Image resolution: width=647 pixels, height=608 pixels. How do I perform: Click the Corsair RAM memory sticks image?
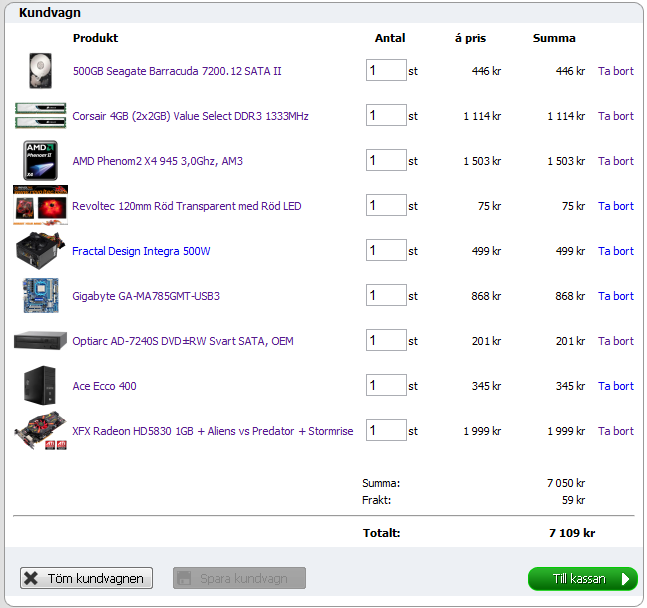tap(40, 116)
